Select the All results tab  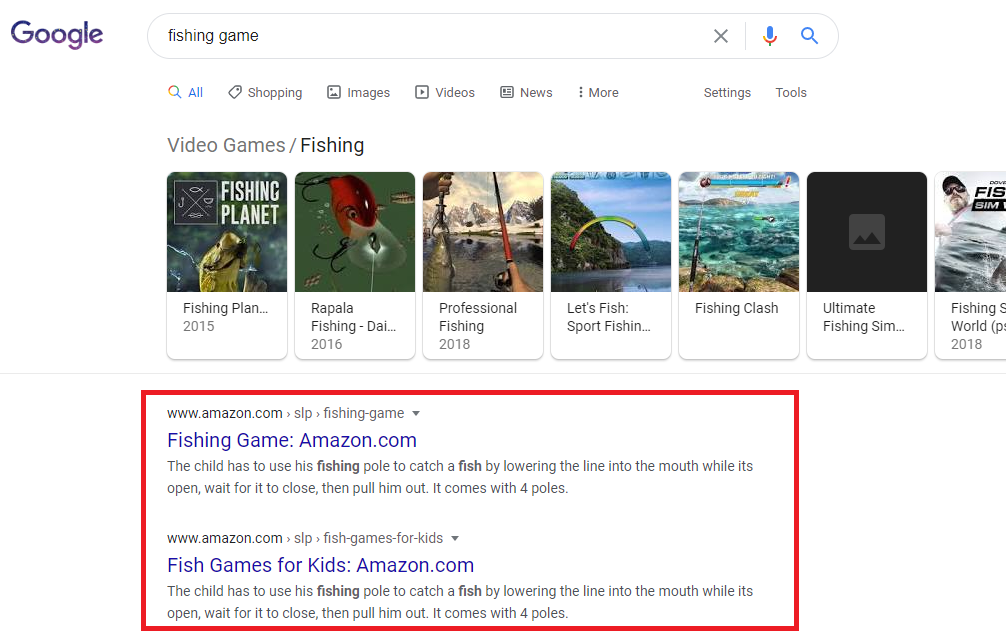[x=185, y=92]
